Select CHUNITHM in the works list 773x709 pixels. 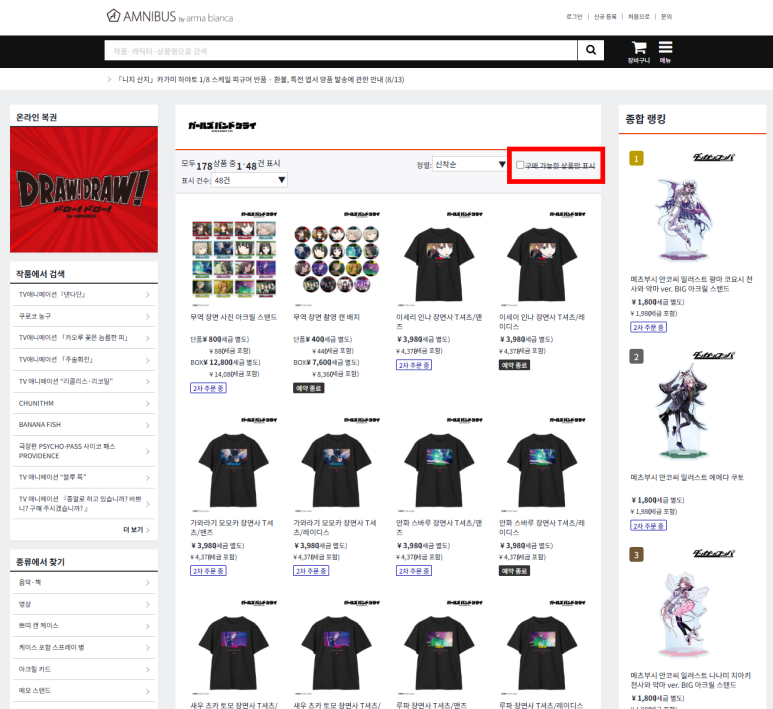pos(84,403)
